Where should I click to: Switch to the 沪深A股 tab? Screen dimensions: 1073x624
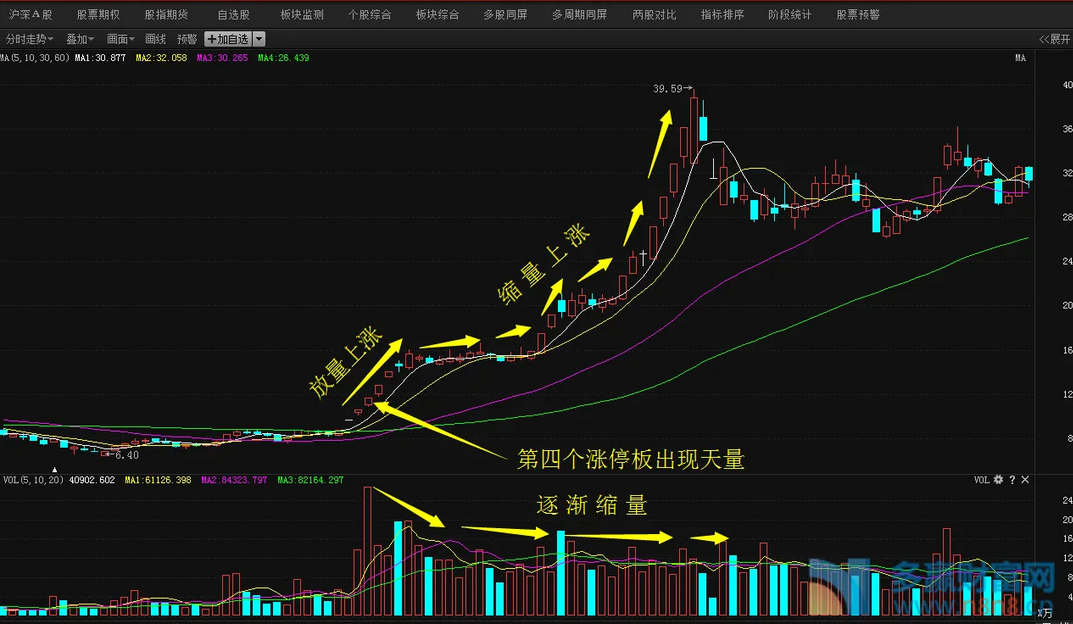coord(30,14)
